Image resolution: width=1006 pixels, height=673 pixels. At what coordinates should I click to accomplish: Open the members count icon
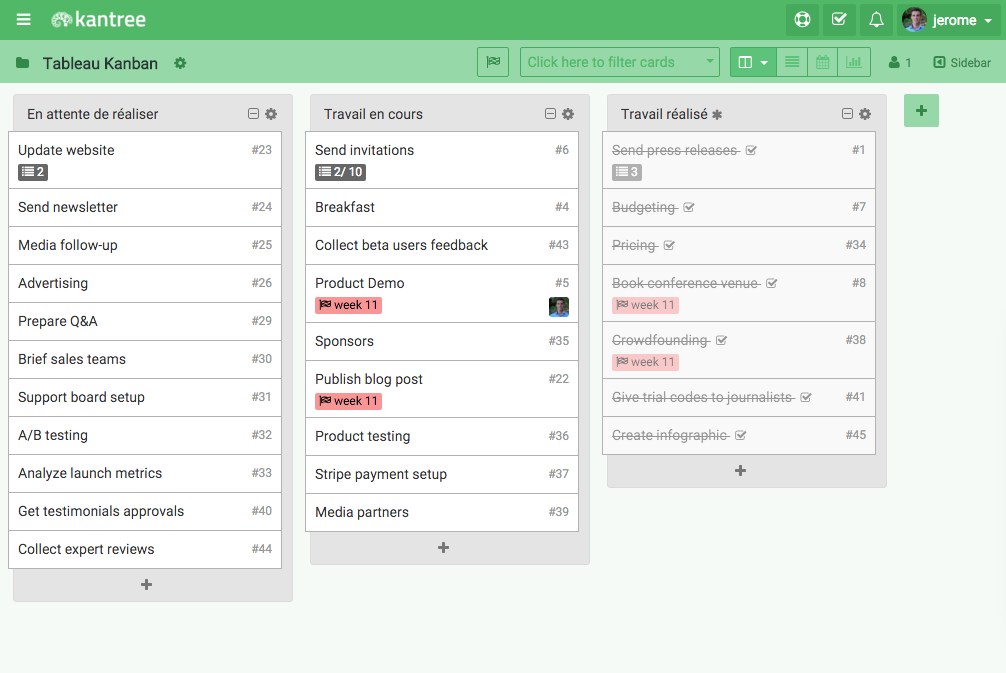[x=899, y=63]
